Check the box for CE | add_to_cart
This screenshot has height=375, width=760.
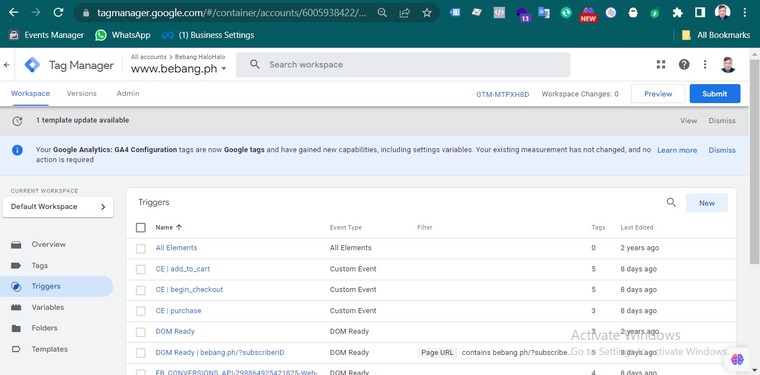(x=141, y=269)
